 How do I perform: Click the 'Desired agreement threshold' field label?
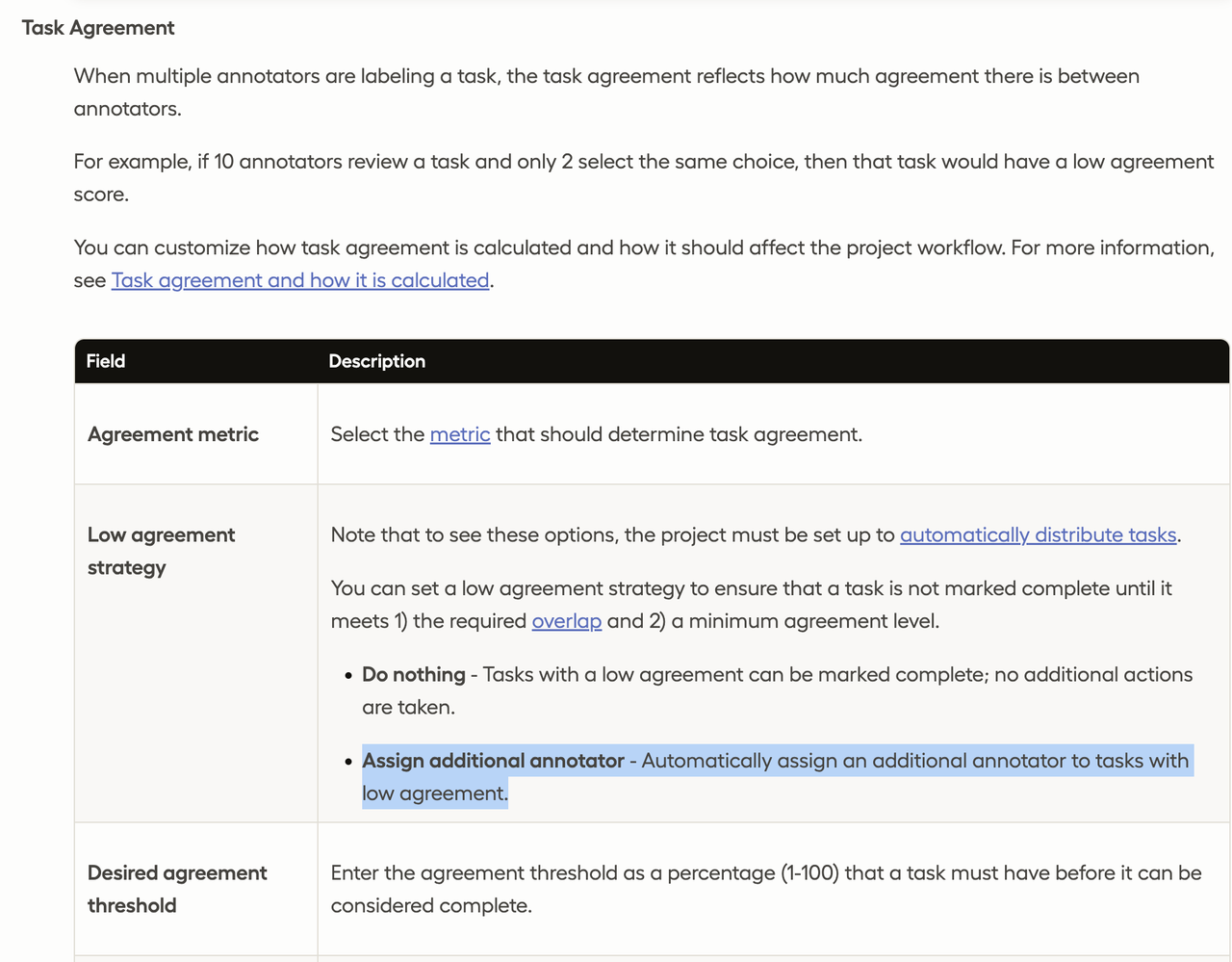(177, 889)
